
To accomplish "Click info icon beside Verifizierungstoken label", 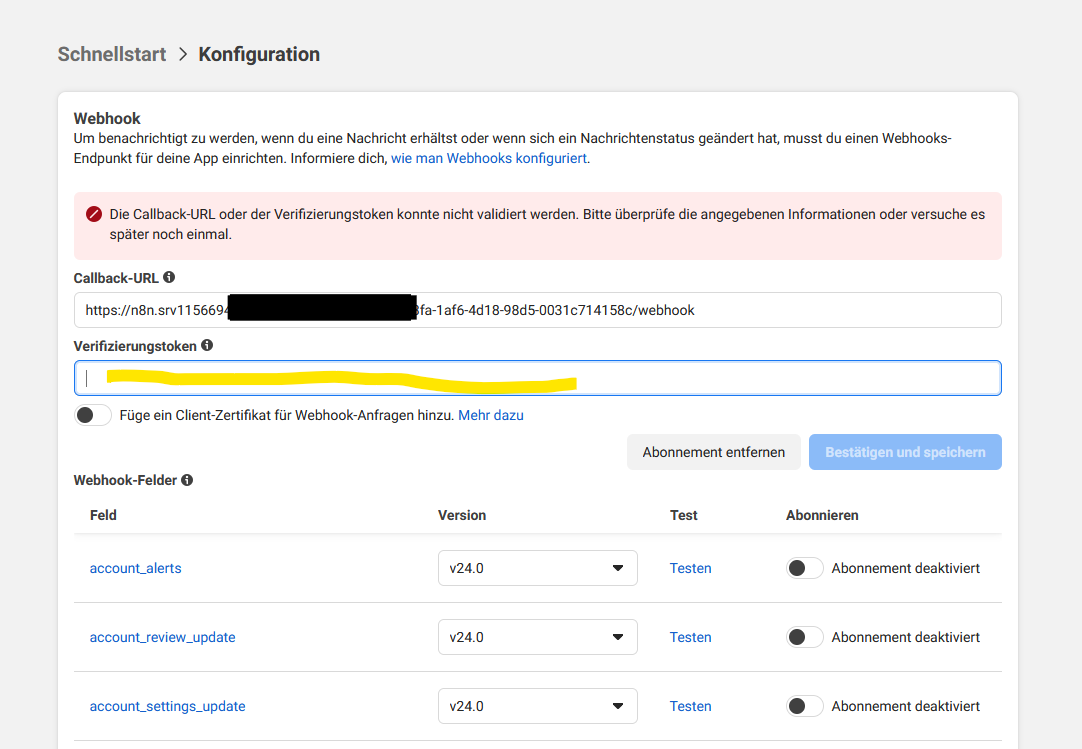I will pos(207,345).
